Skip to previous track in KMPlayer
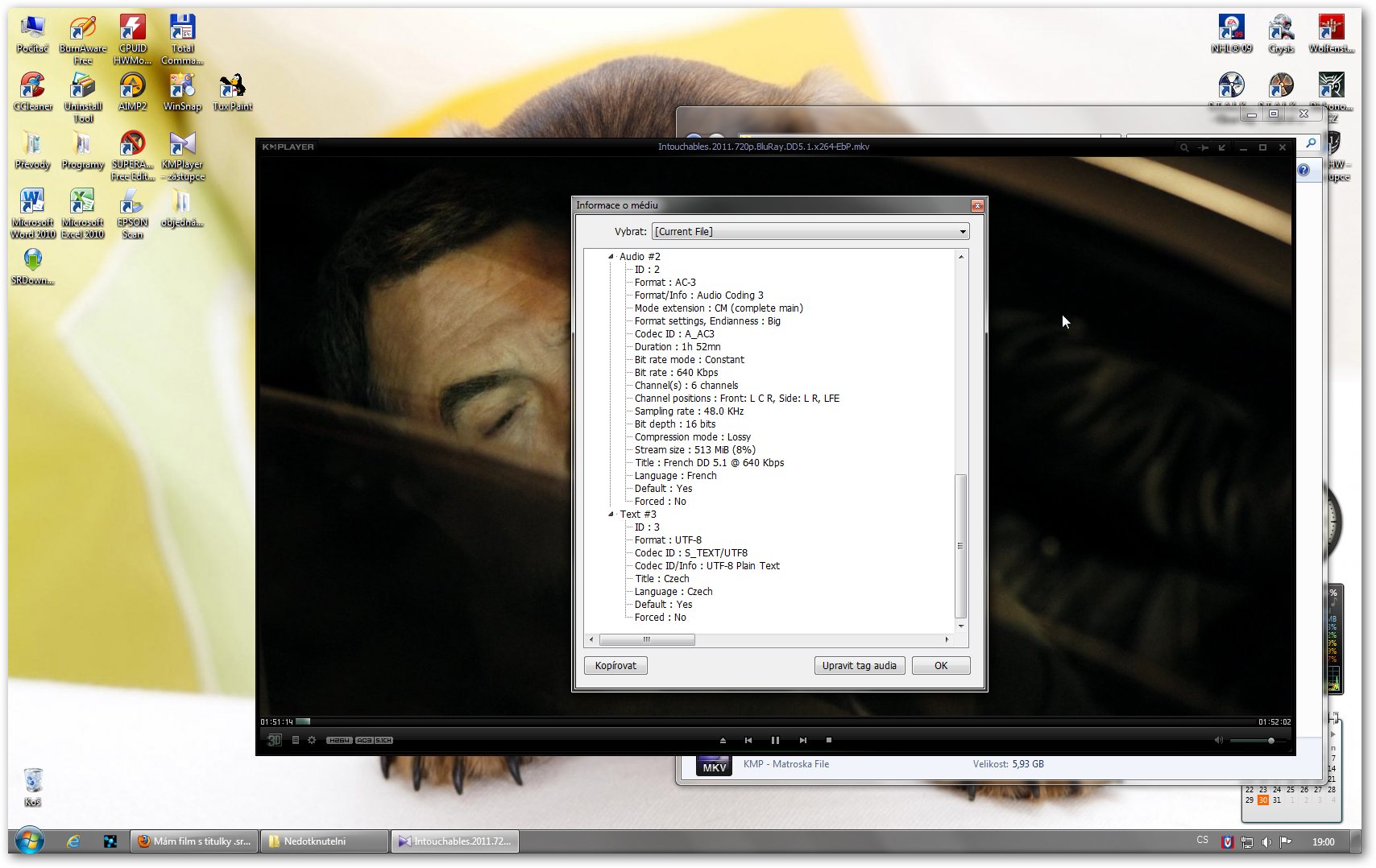Image resolution: width=1376 pixels, height=868 pixels. coord(748,740)
